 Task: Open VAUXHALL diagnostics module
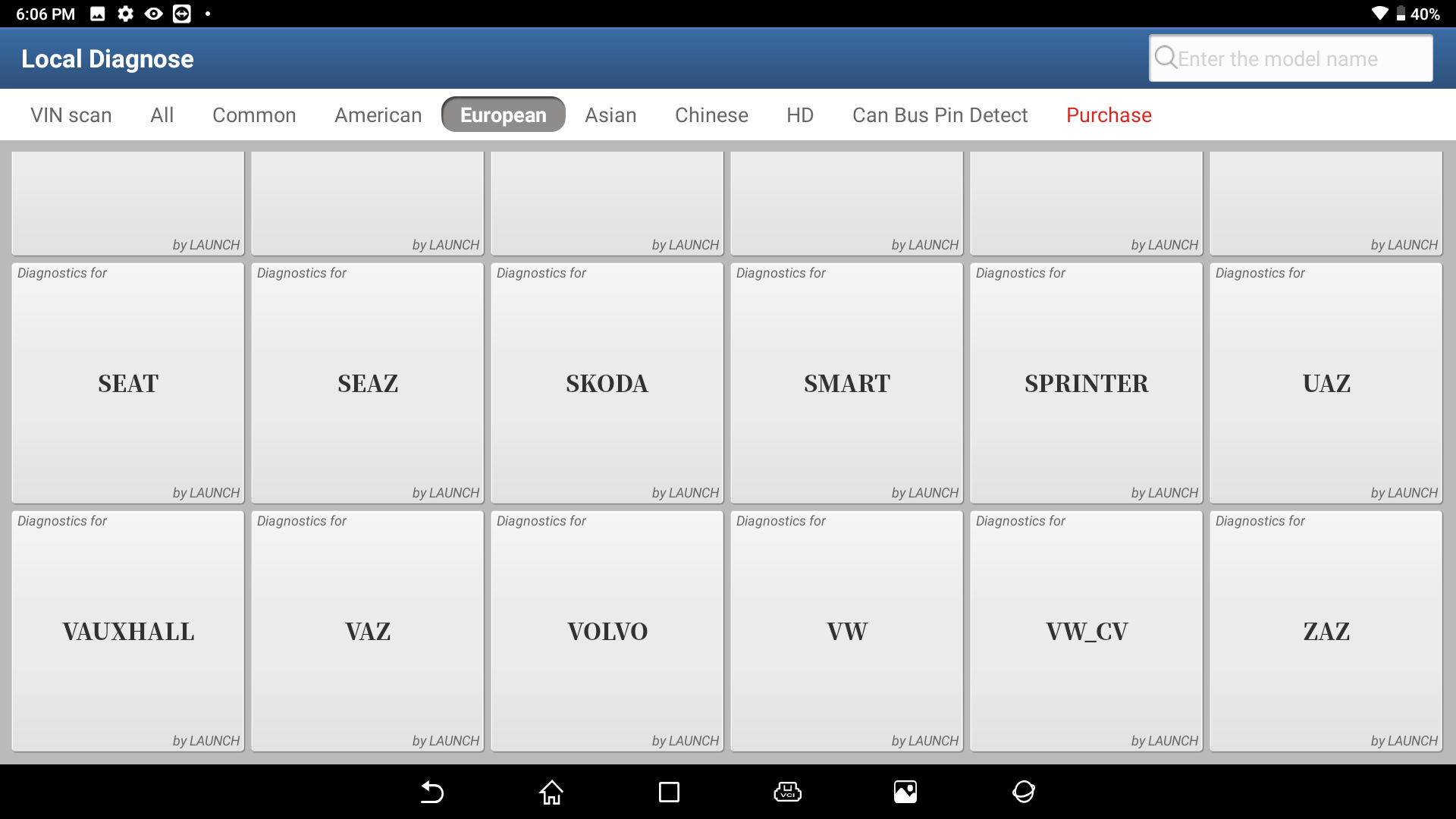(x=127, y=630)
